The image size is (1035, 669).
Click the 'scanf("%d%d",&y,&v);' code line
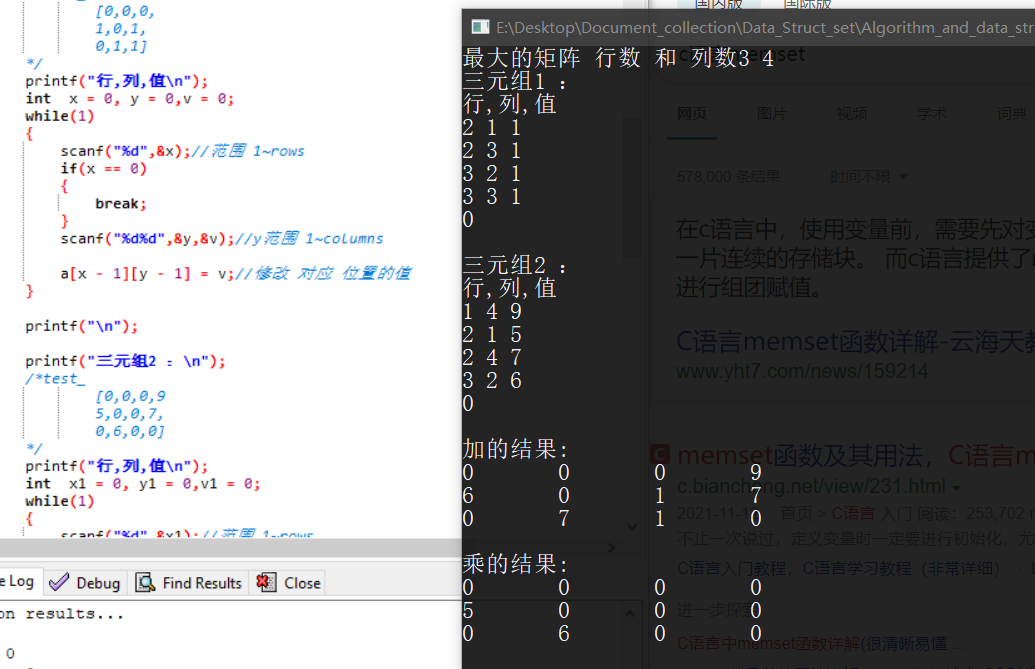tap(147, 238)
